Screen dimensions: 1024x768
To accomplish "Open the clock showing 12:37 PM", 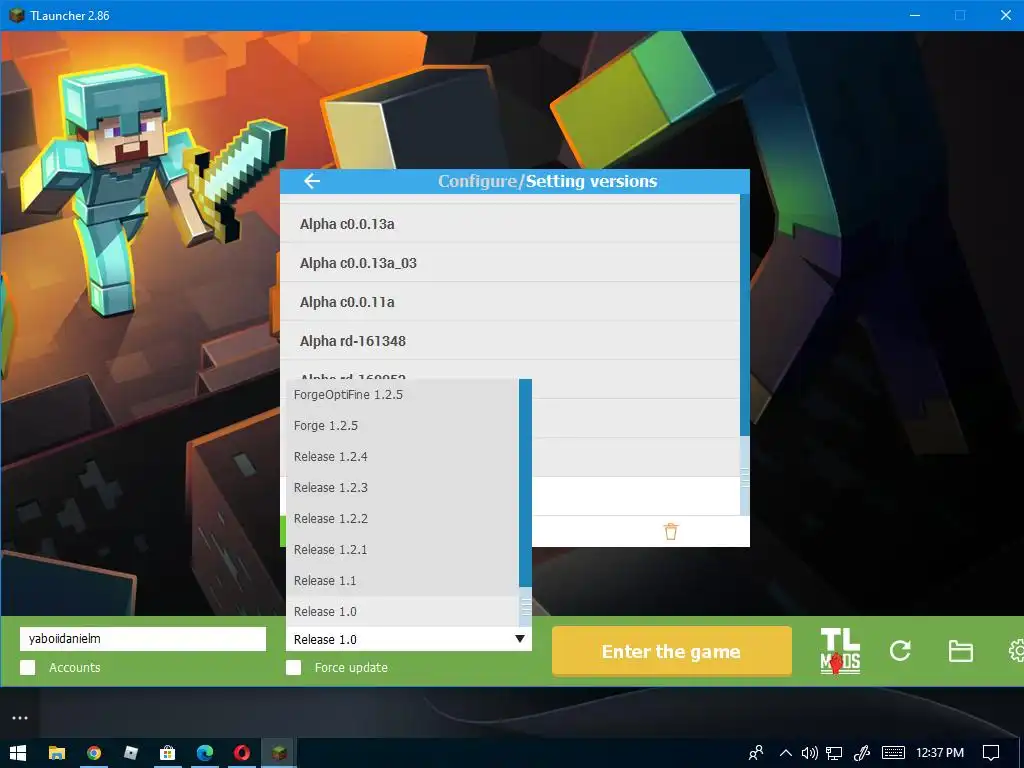I will pyautogui.click(x=940, y=753).
